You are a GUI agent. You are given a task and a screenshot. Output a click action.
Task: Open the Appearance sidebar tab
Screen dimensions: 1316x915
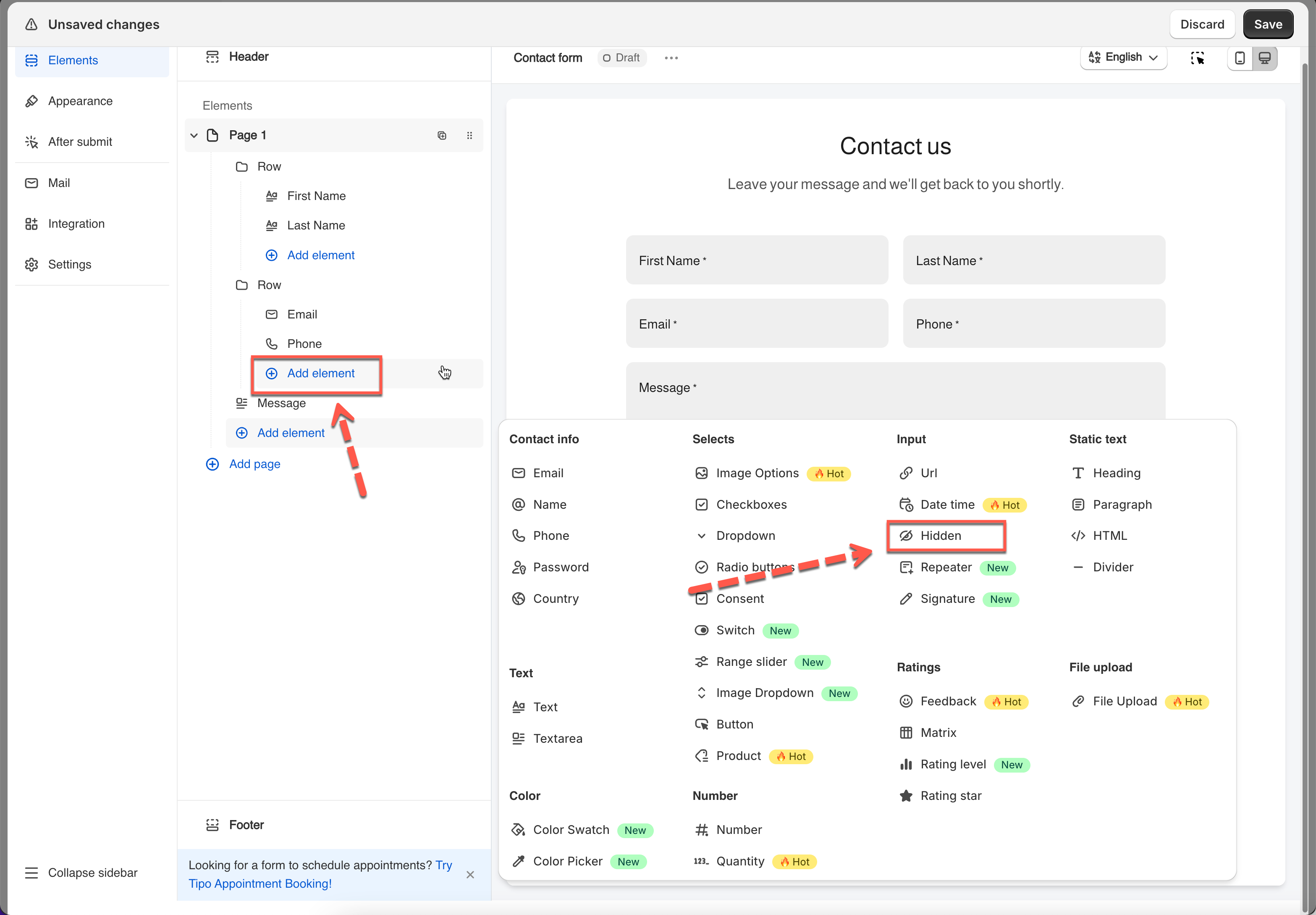[x=80, y=101]
